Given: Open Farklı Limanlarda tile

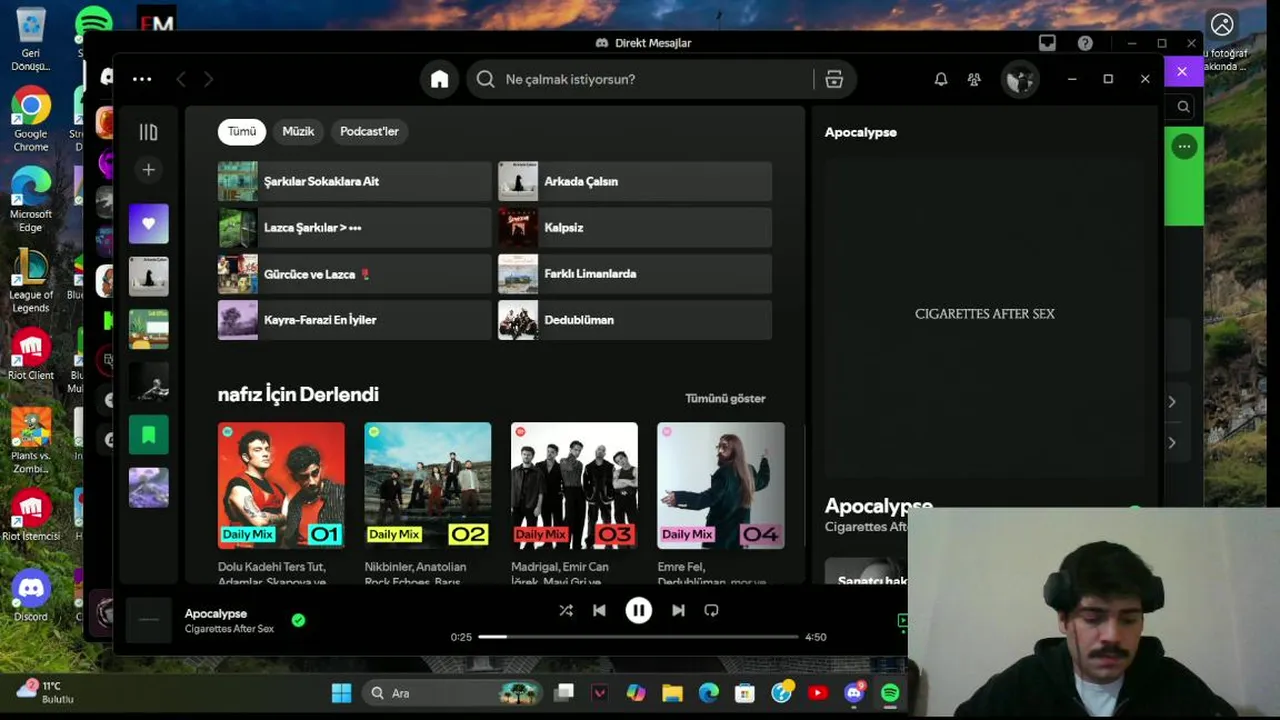Looking at the screenshot, I should (635, 274).
